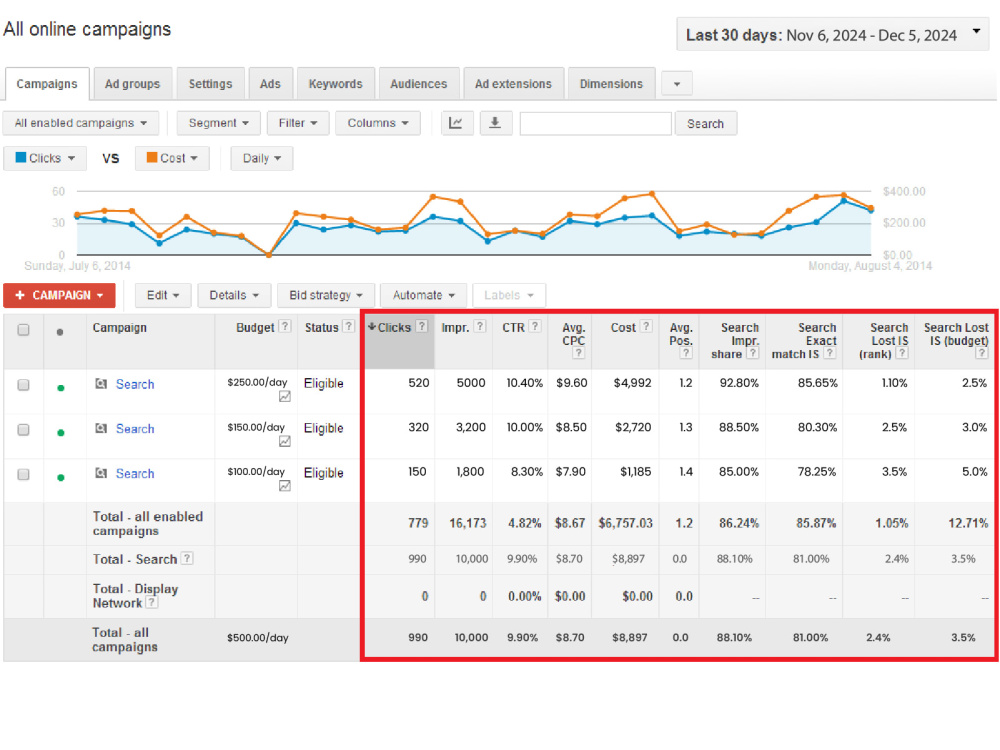Click the help icon beside CTR column
This screenshot has height=750, width=1000.
tap(535, 326)
